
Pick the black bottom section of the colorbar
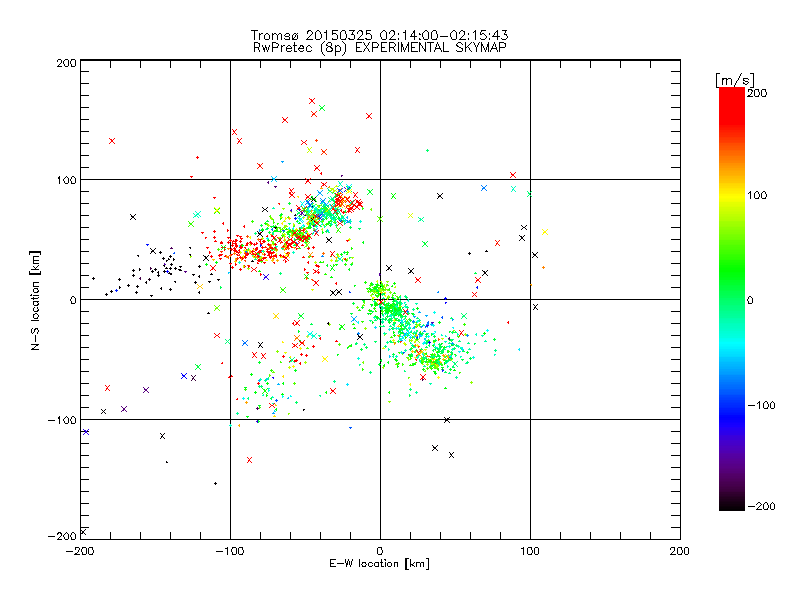pyautogui.click(x=732, y=503)
